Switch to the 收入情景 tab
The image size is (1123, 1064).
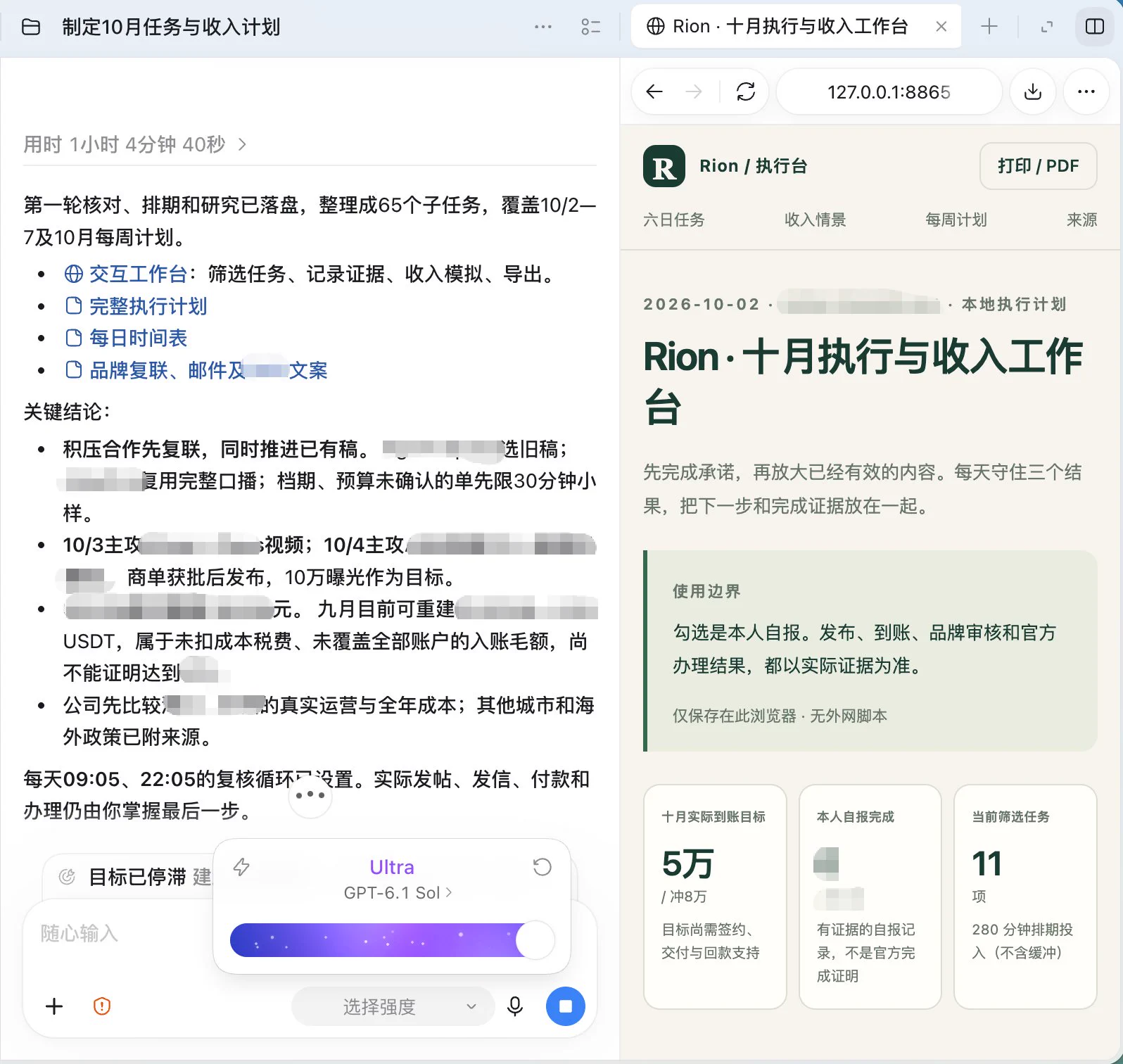815,220
